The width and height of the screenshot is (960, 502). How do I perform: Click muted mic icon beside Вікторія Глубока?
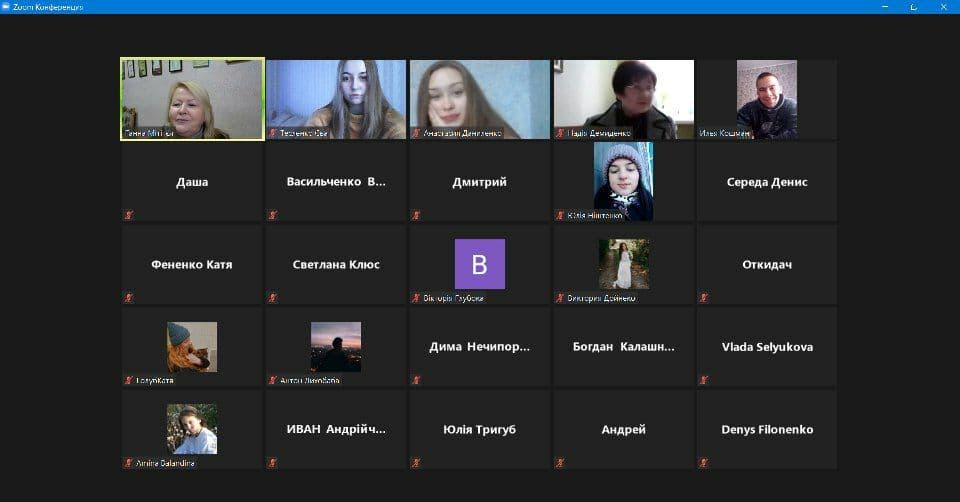click(x=416, y=298)
